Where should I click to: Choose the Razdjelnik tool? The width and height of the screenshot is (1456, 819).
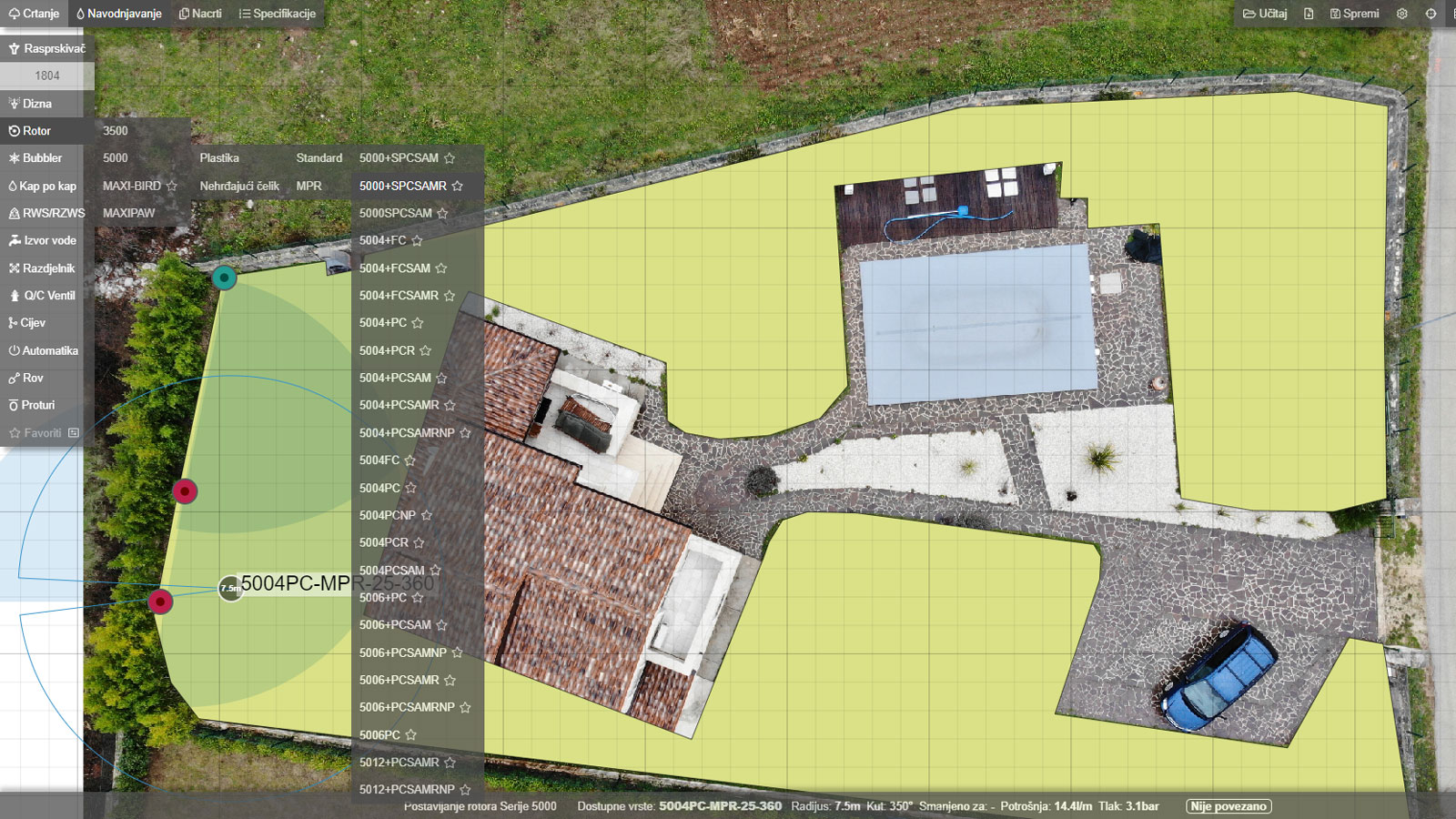click(x=43, y=268)
